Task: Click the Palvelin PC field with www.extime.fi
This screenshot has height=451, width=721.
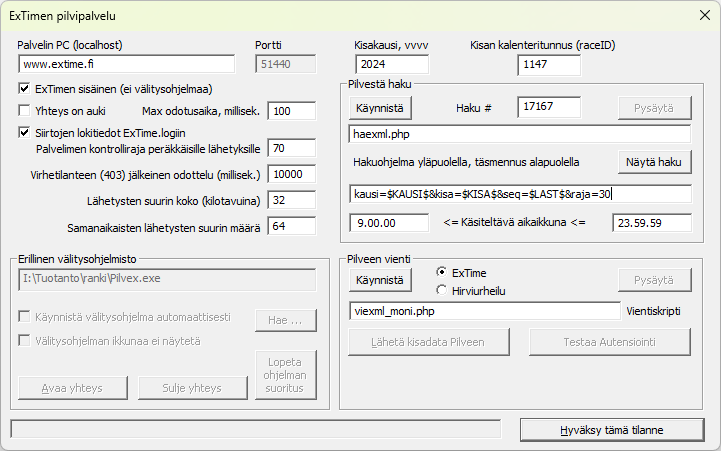Action: [x=126, y=64]
